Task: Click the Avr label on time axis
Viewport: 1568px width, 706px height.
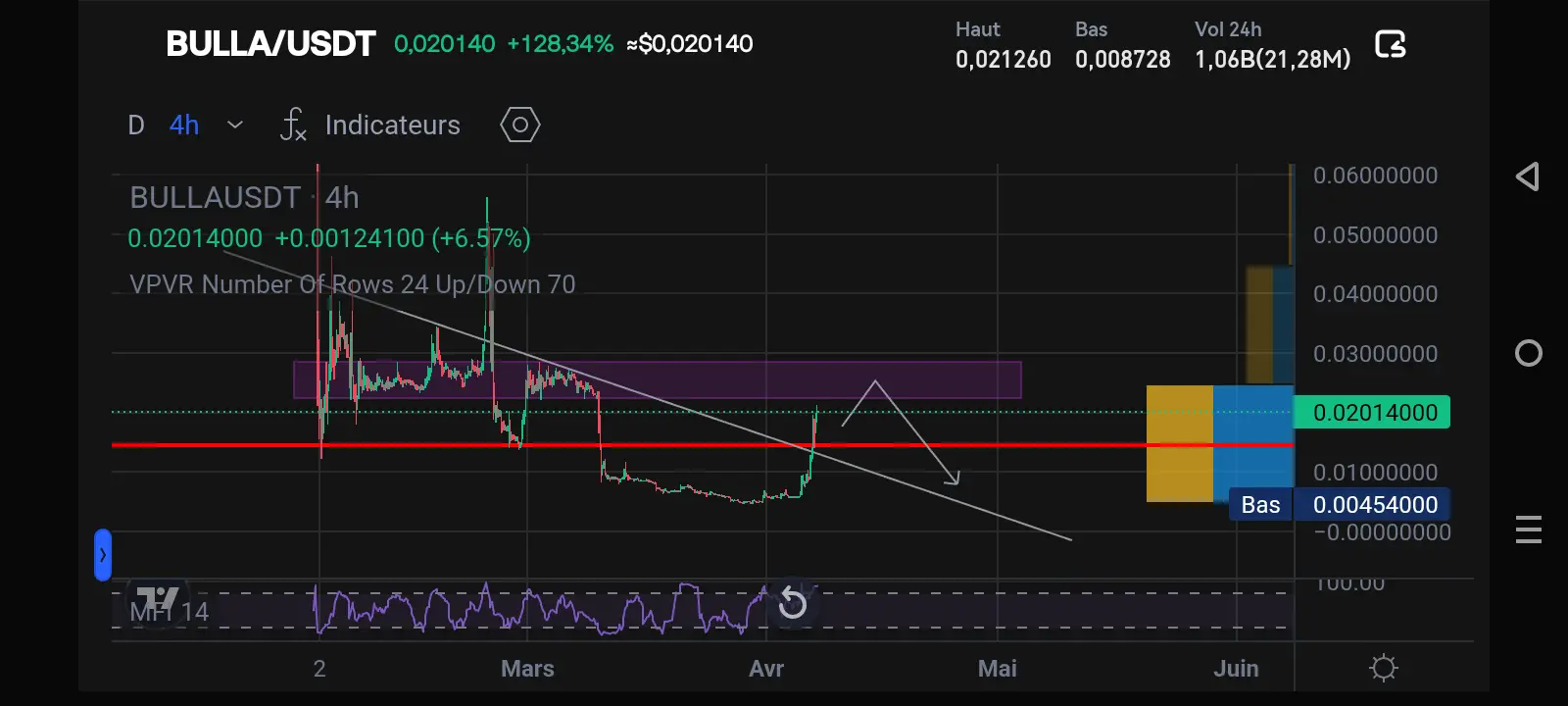Action: click(766, 669)
